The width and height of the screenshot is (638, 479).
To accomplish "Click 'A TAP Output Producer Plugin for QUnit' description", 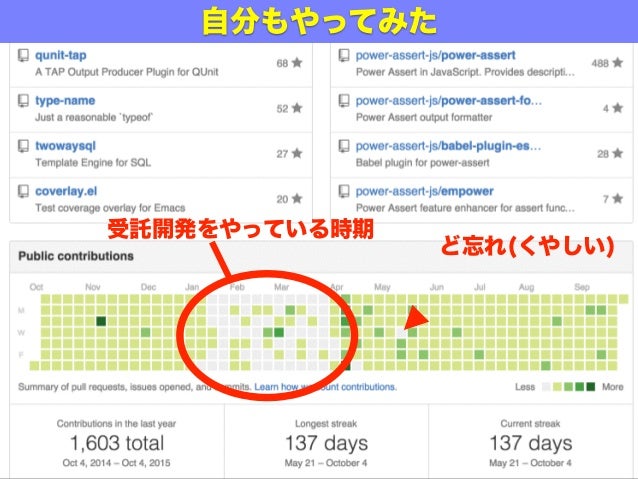I will 127,72.
